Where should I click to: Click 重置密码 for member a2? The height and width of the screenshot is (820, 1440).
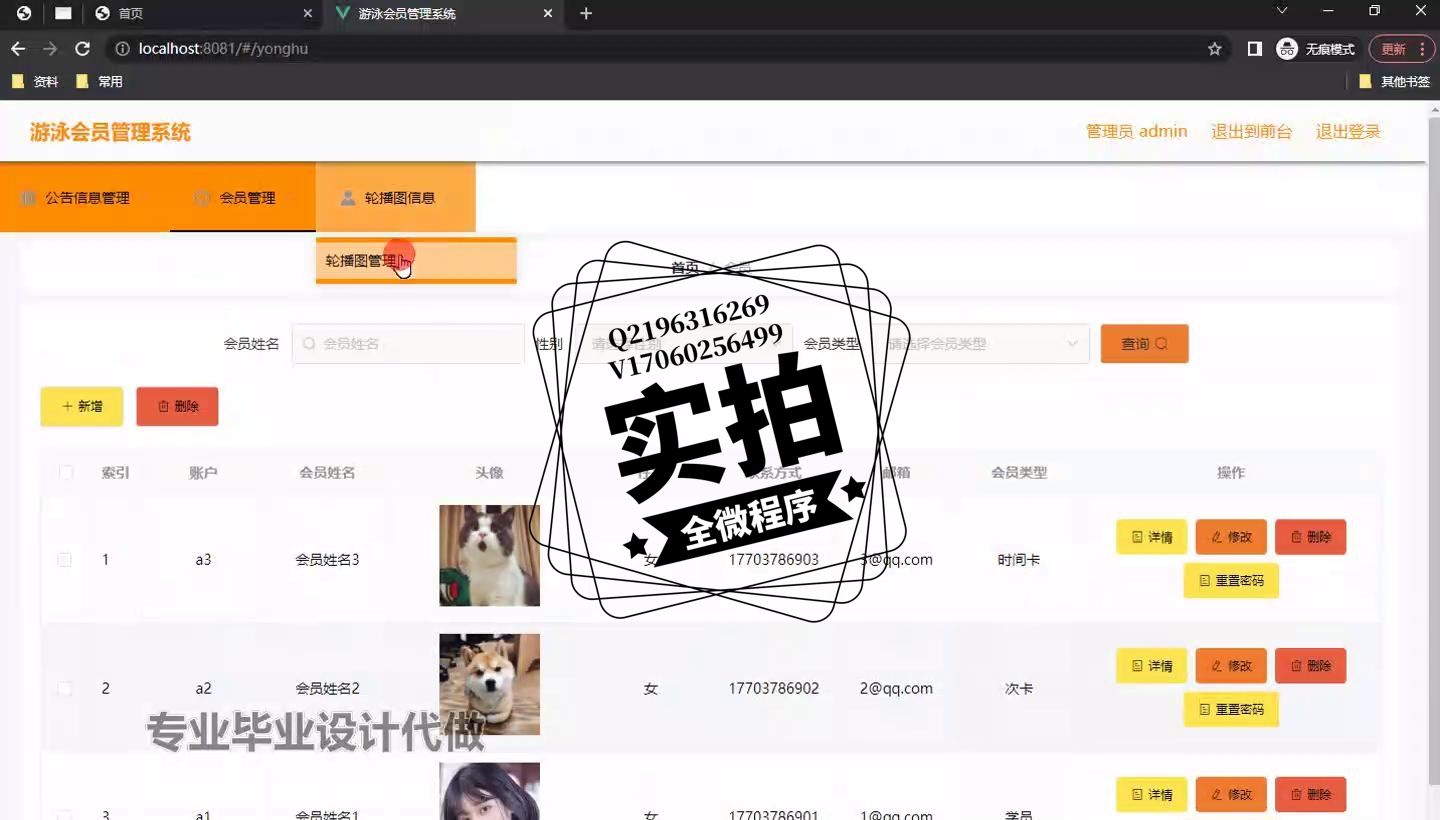tap(1231, 710)
